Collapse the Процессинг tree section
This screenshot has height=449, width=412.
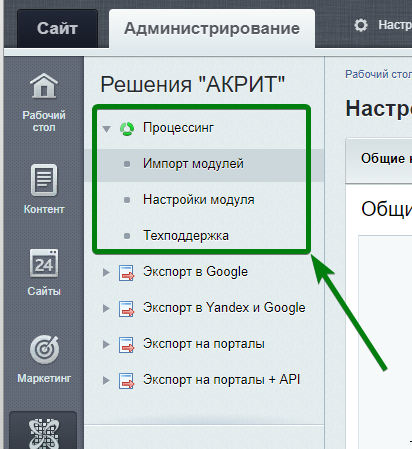(x=106, y=129)
